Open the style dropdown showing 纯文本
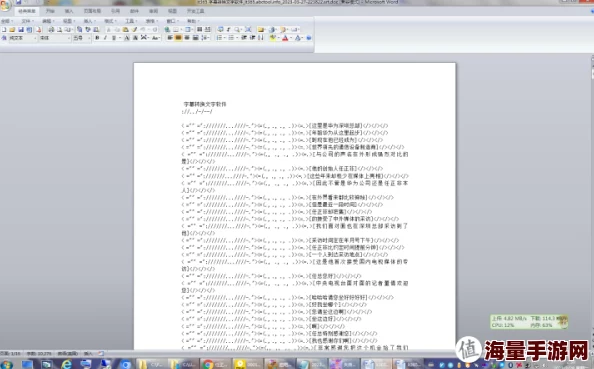 click(23, 38)
